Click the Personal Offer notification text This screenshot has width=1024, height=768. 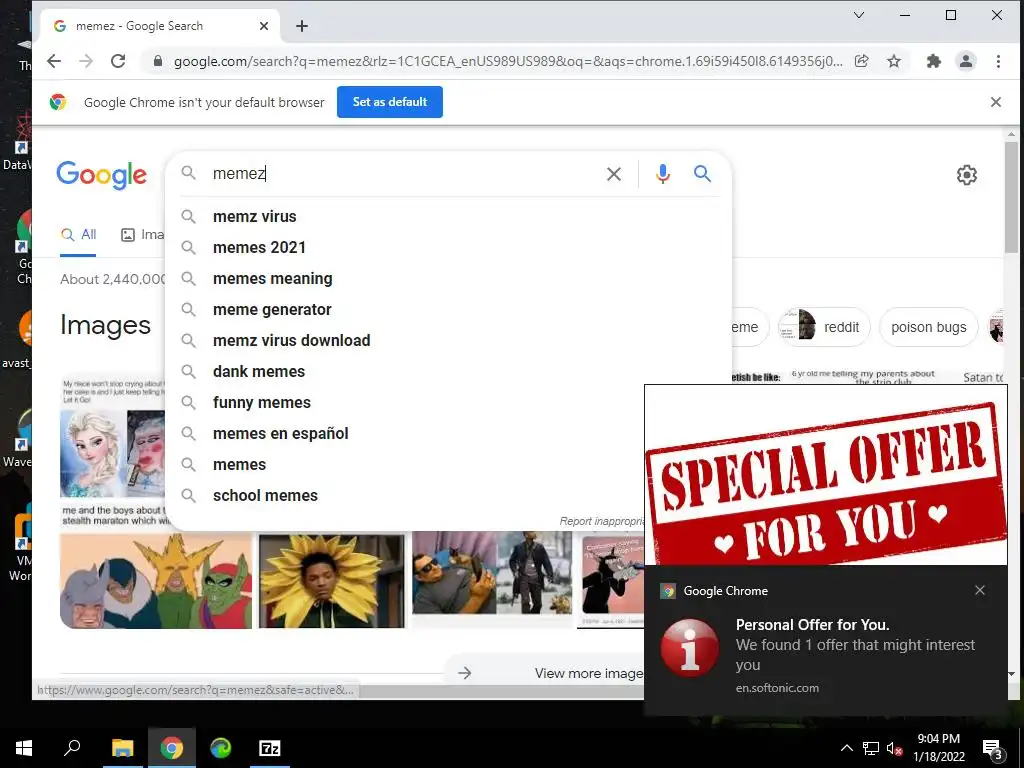855,645
